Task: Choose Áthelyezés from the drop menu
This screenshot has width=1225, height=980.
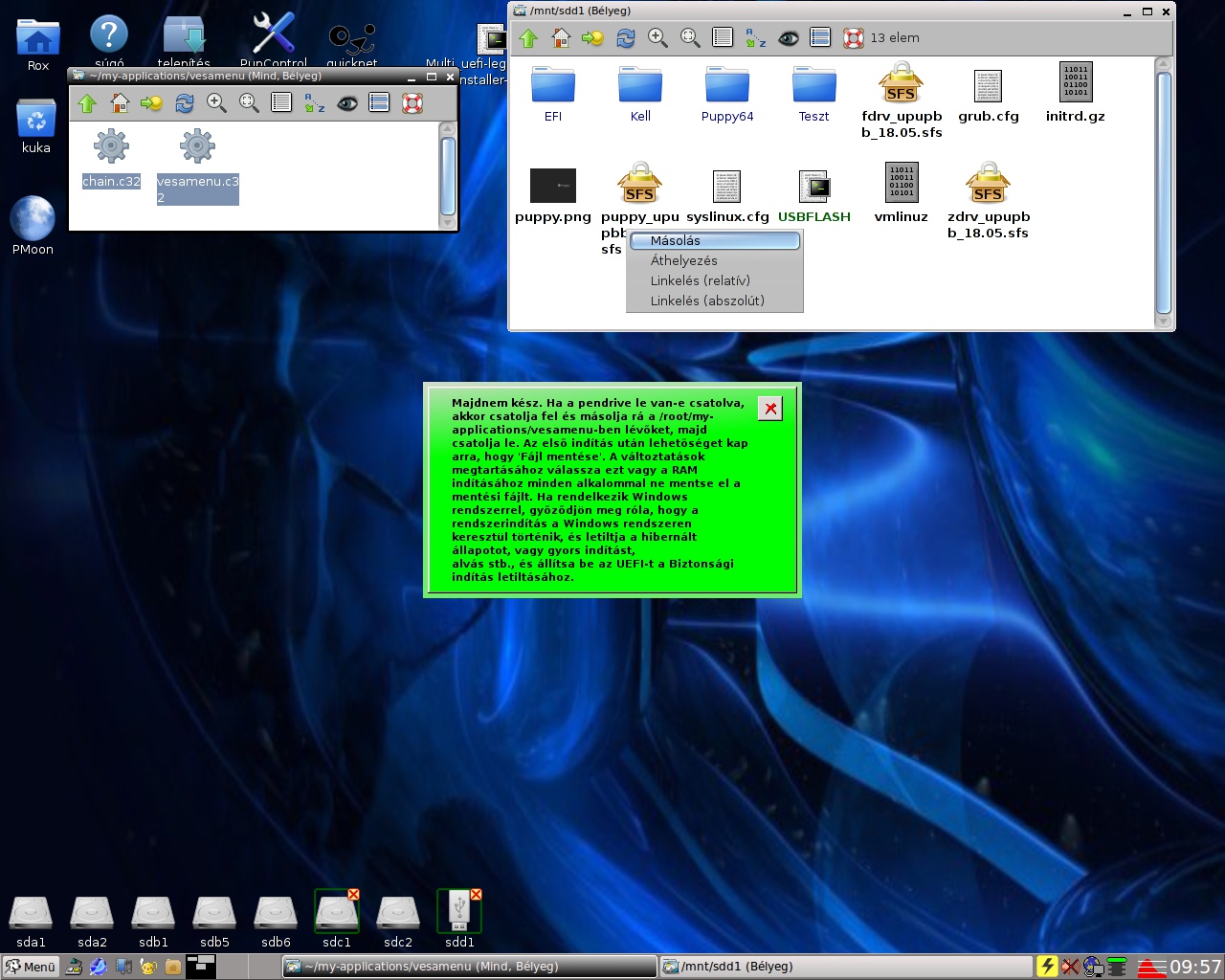Action: (714, 260)
